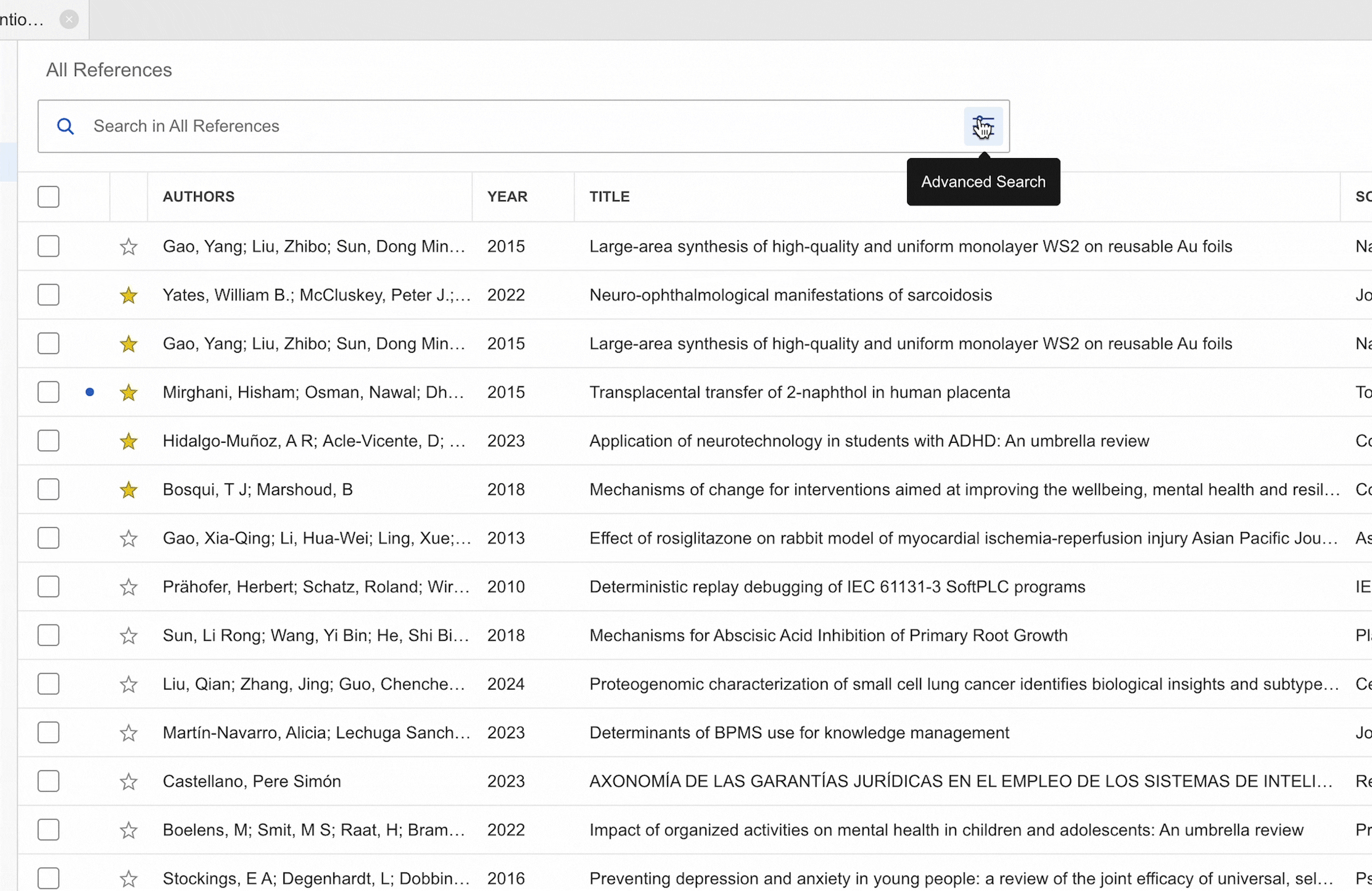Viewport: 1372px width, 891px height.
Task: Unstar the Yates, William B. reference
Action: 128,295
